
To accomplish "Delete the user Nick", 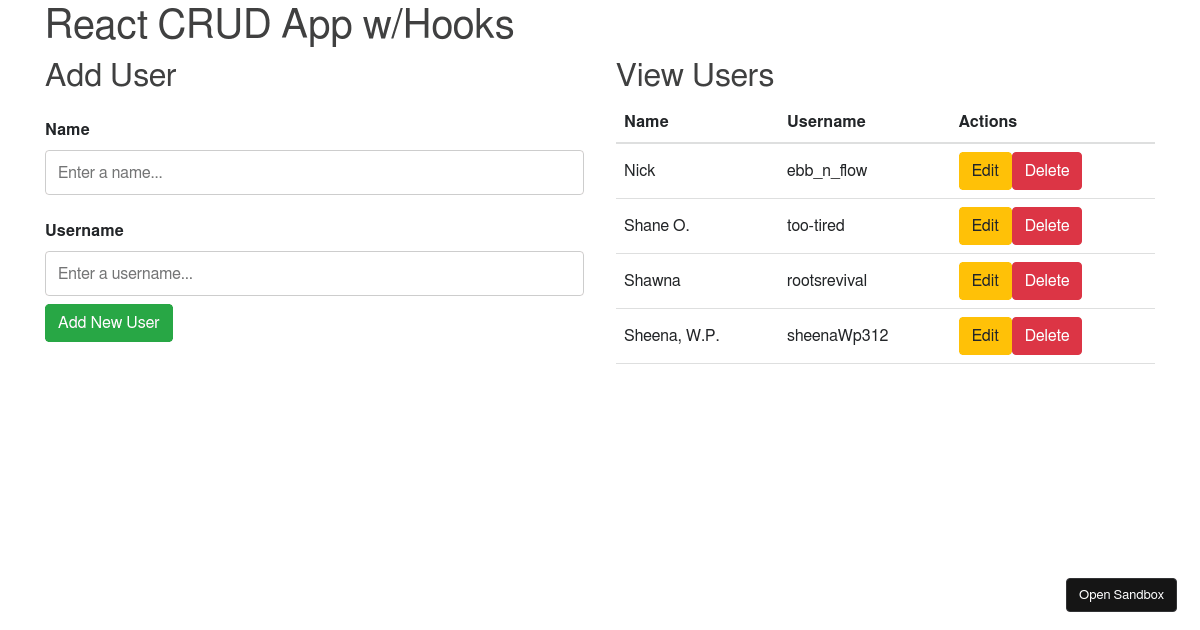I will (1046, 170).
